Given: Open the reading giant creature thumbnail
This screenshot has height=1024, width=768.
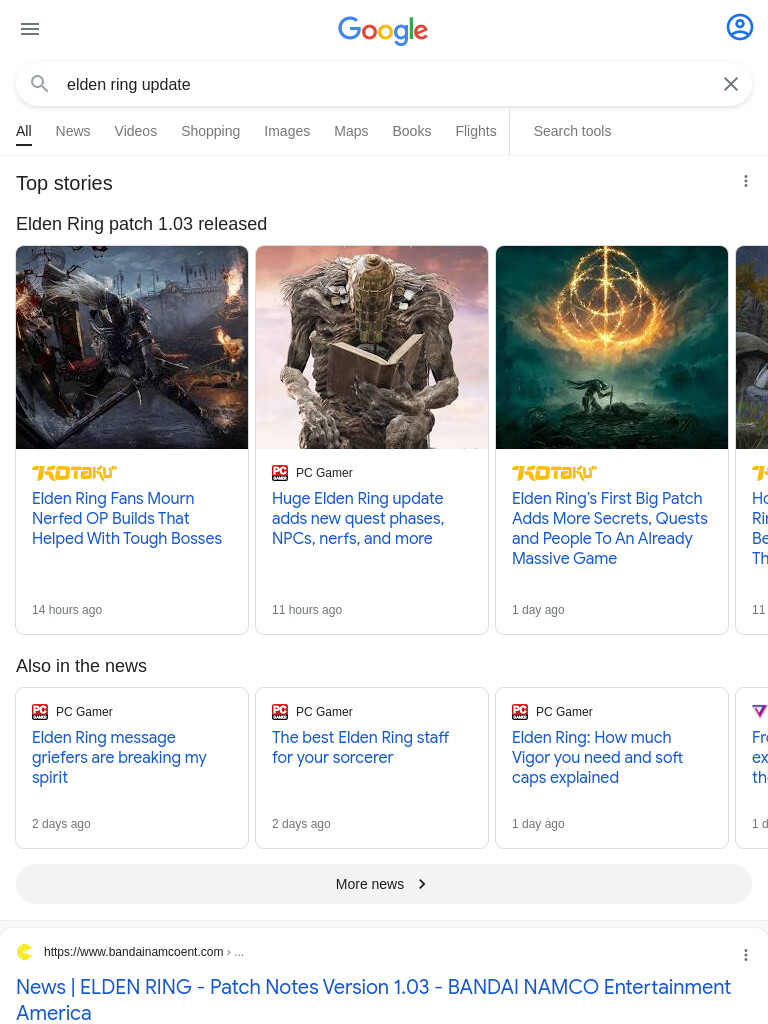Looking at the screenshot, I should point(372,347).
